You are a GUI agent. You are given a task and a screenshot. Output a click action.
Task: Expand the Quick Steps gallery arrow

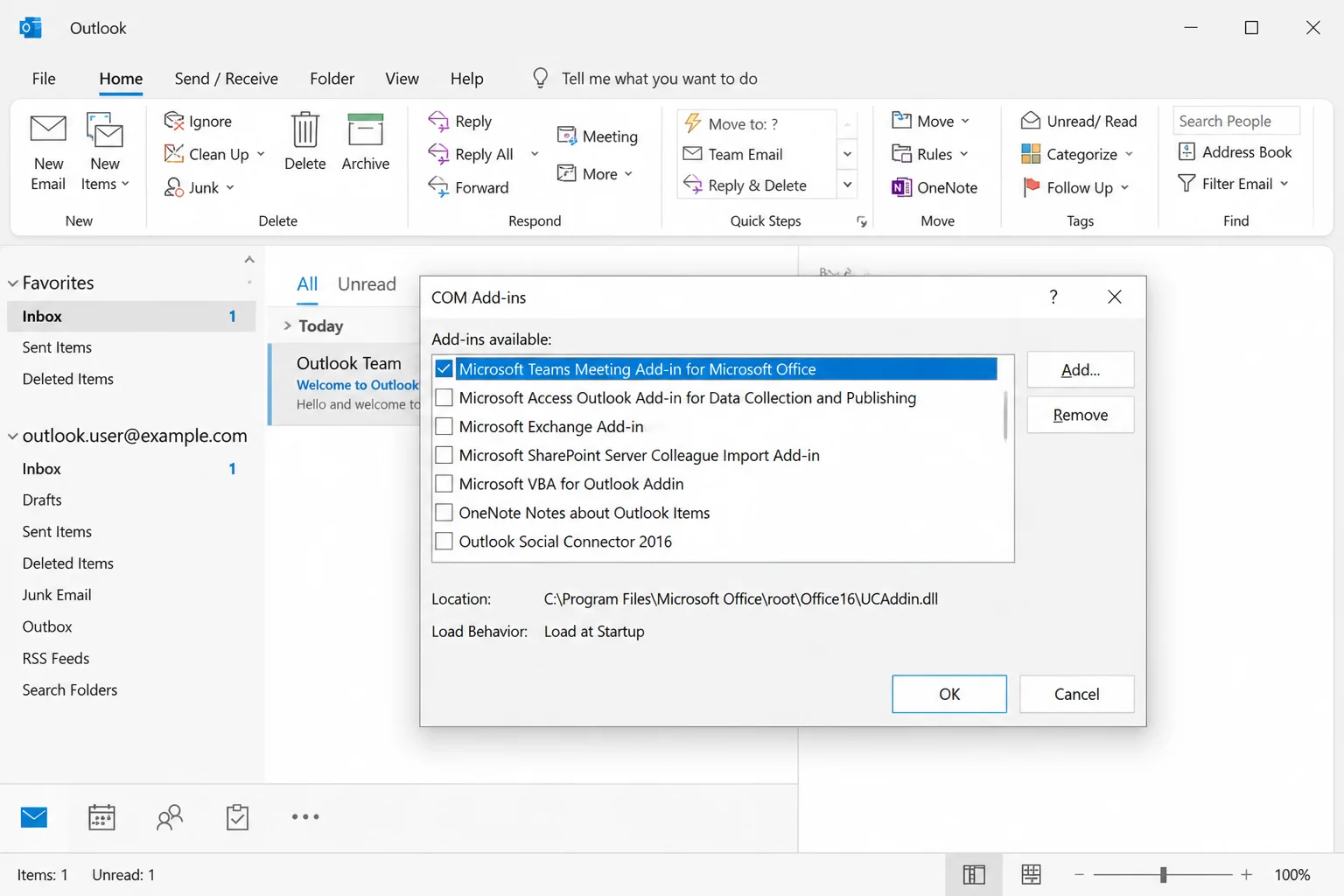coord(847,185)
